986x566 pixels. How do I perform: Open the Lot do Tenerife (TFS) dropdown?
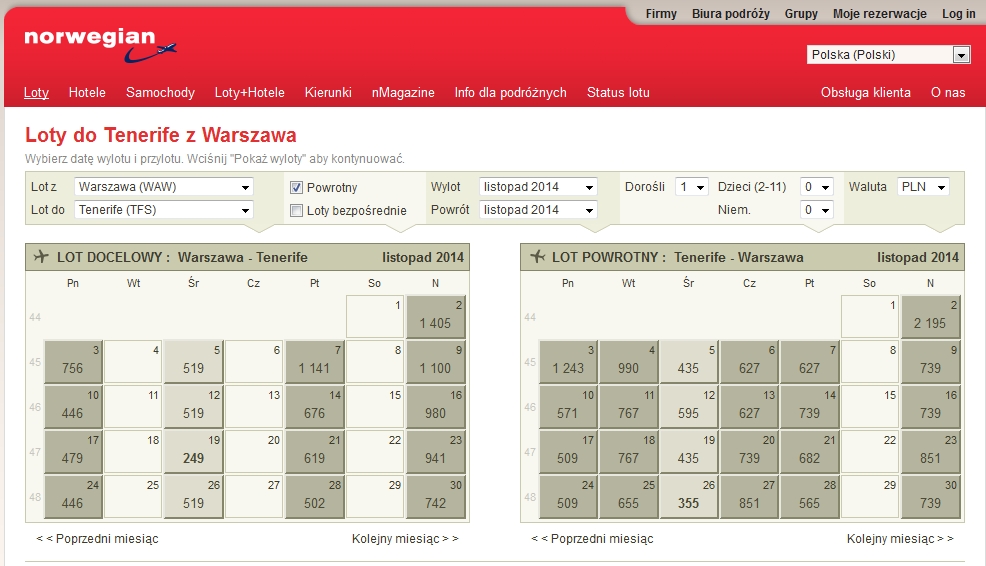pyautogui.click(x=164, y=210)
